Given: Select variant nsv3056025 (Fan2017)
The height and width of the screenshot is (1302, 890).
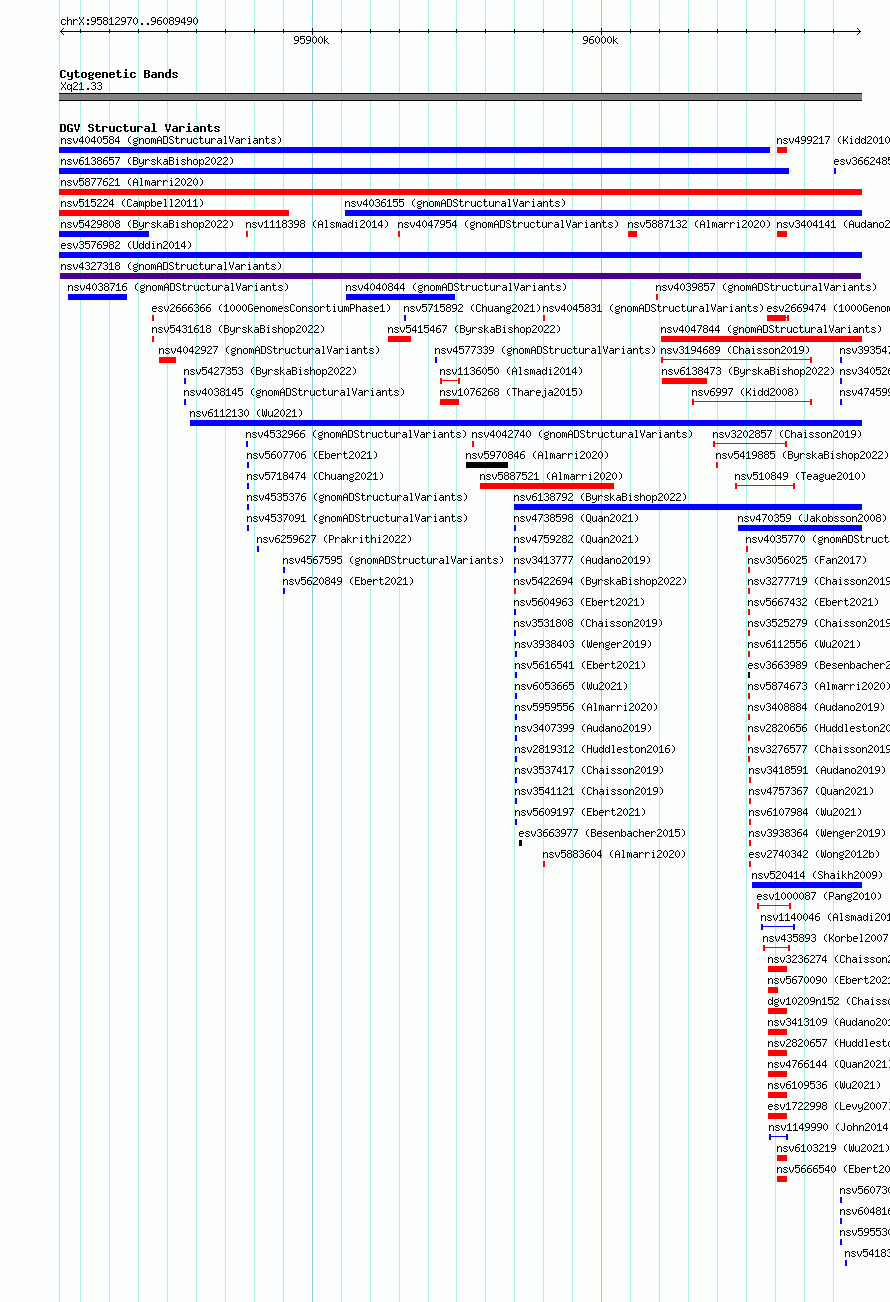Looking at the screenshot, I should (808, 560).
